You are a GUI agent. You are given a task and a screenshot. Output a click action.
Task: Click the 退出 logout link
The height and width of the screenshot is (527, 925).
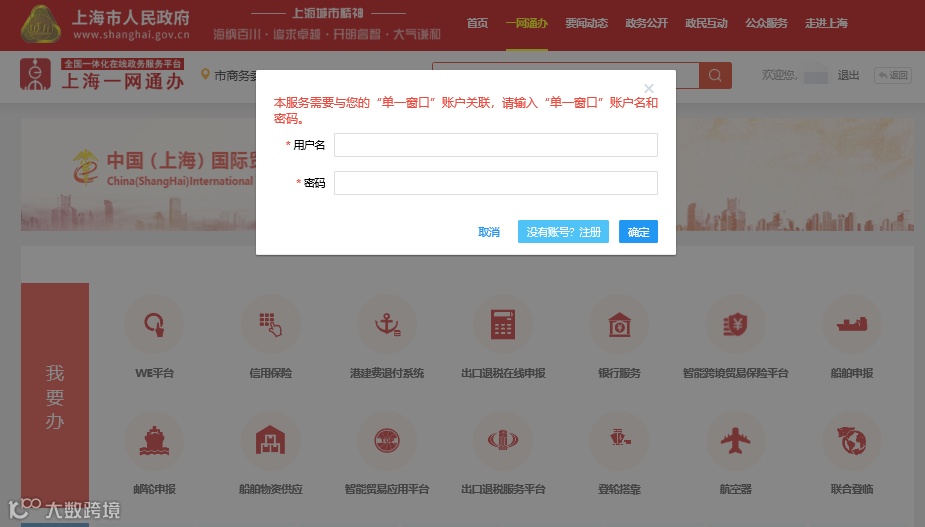click(x=848, y=75)
